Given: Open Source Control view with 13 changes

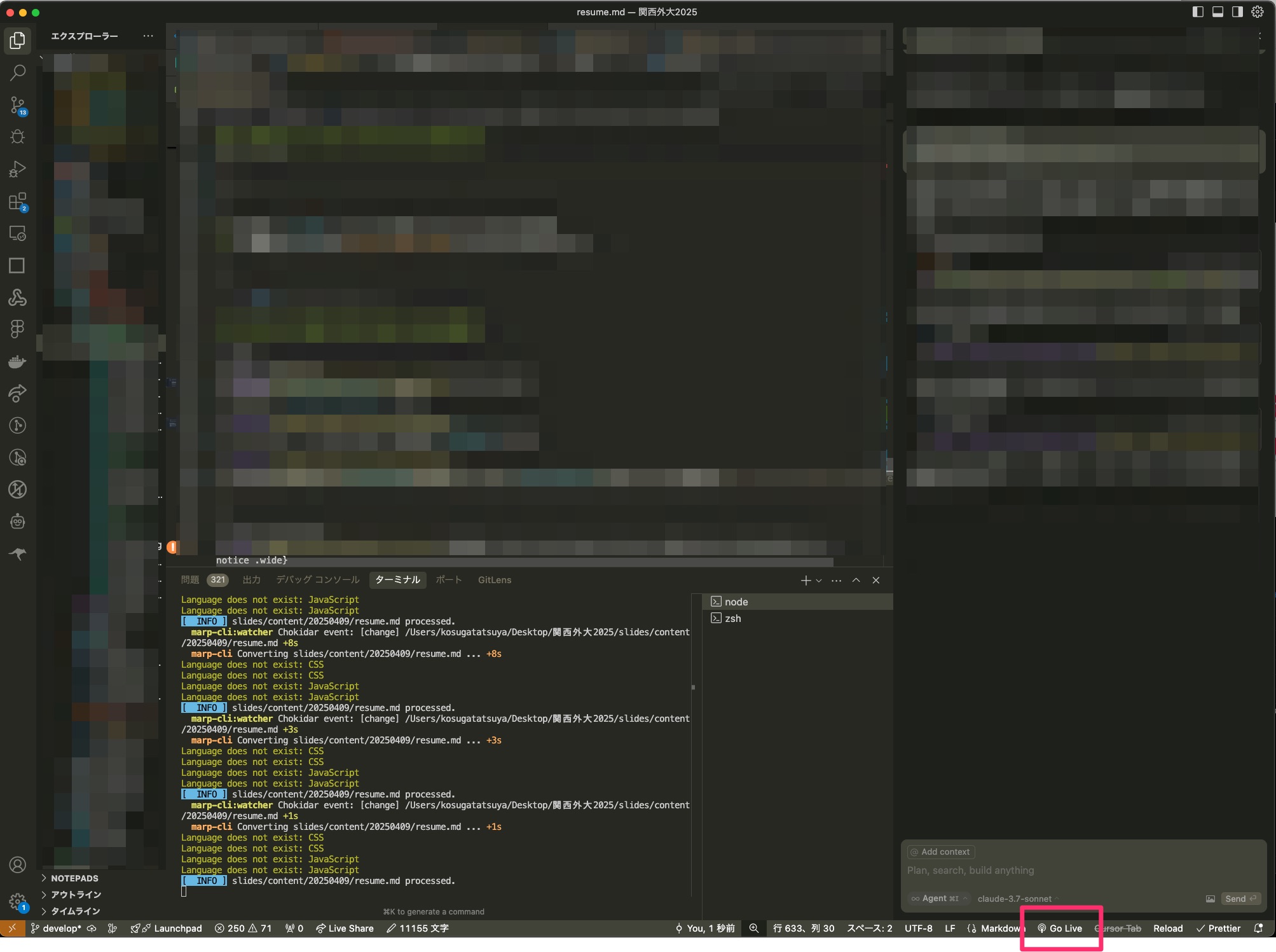Looking at the screenshot, I should click(x=18, y=105).
